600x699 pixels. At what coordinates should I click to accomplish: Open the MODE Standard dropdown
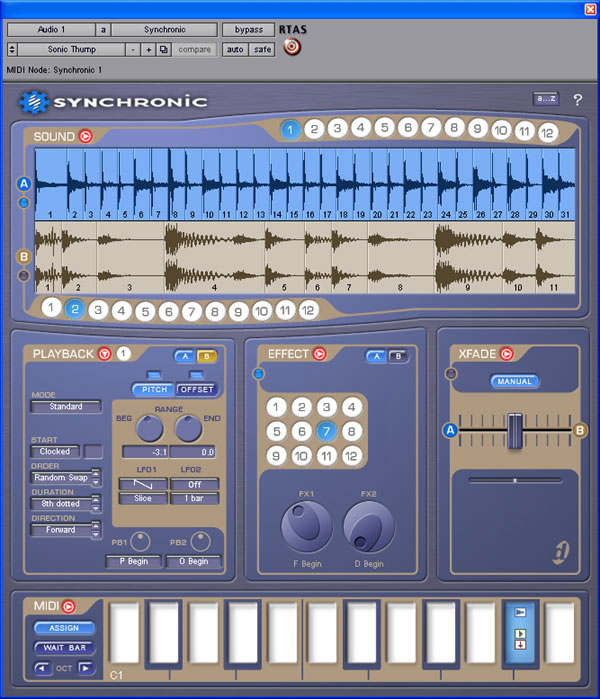point(66,407)
